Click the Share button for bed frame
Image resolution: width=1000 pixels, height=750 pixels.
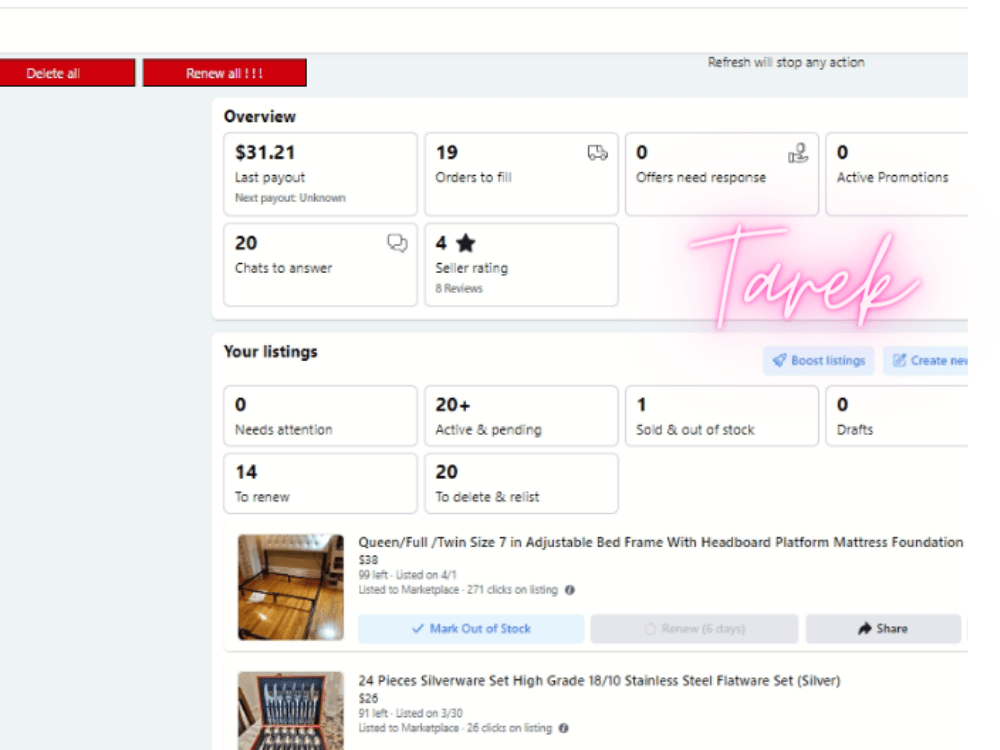pyautogui.click(x=883, y=629)
